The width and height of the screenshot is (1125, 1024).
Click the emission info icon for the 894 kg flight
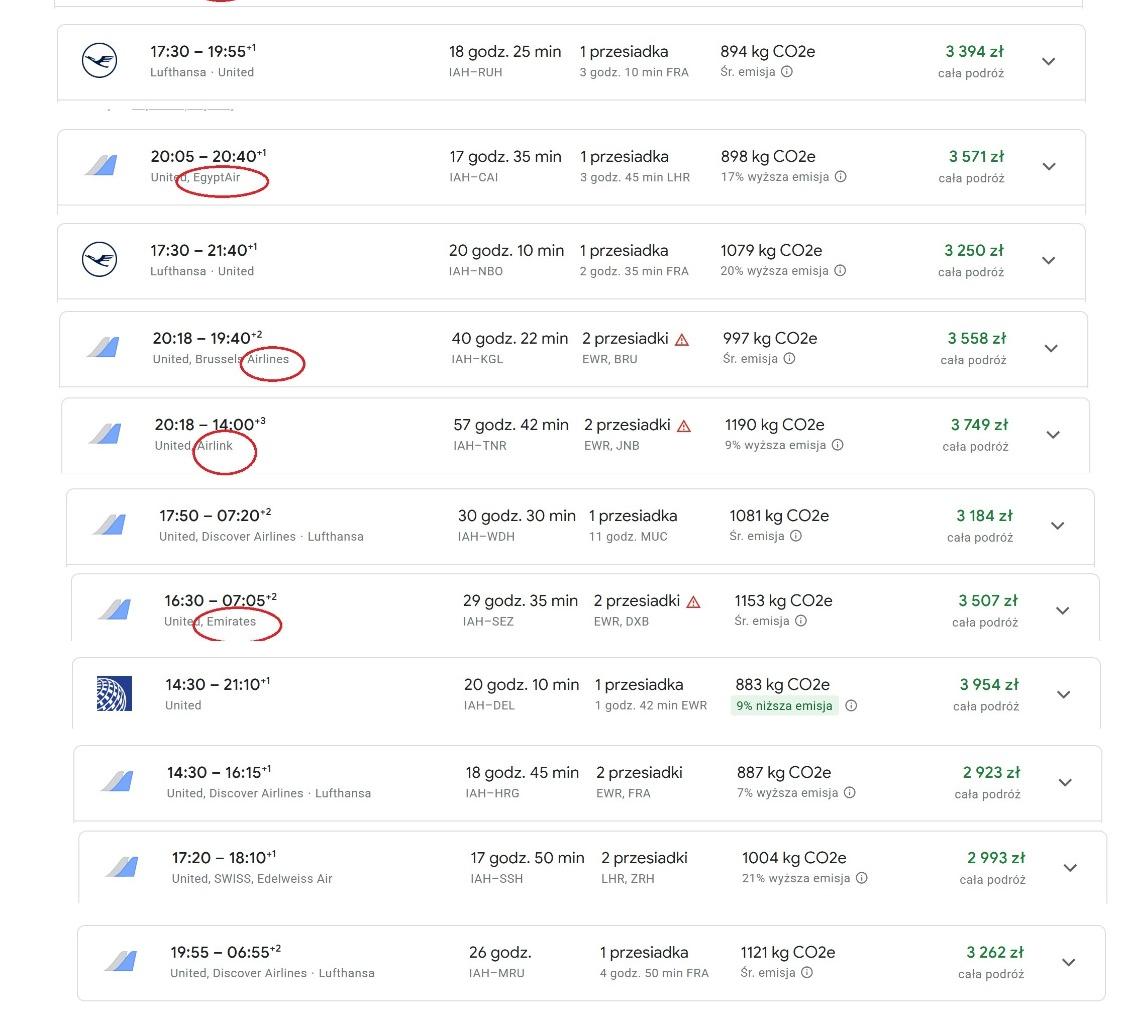787,72
